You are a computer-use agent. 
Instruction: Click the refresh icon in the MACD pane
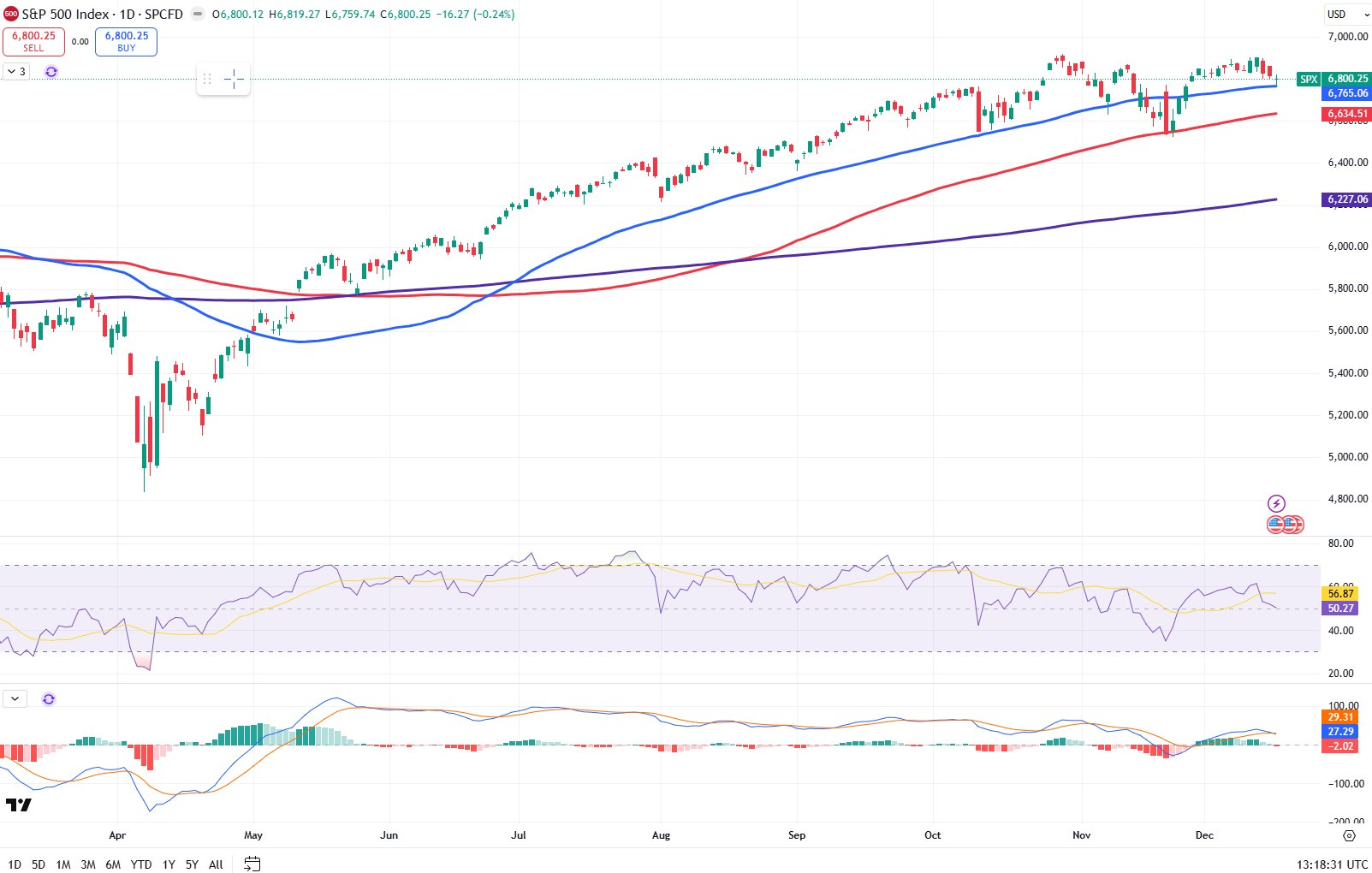49,699
